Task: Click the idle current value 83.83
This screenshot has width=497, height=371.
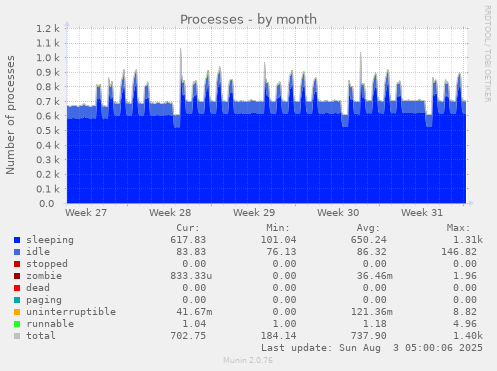Action: (x=191, y=252)
